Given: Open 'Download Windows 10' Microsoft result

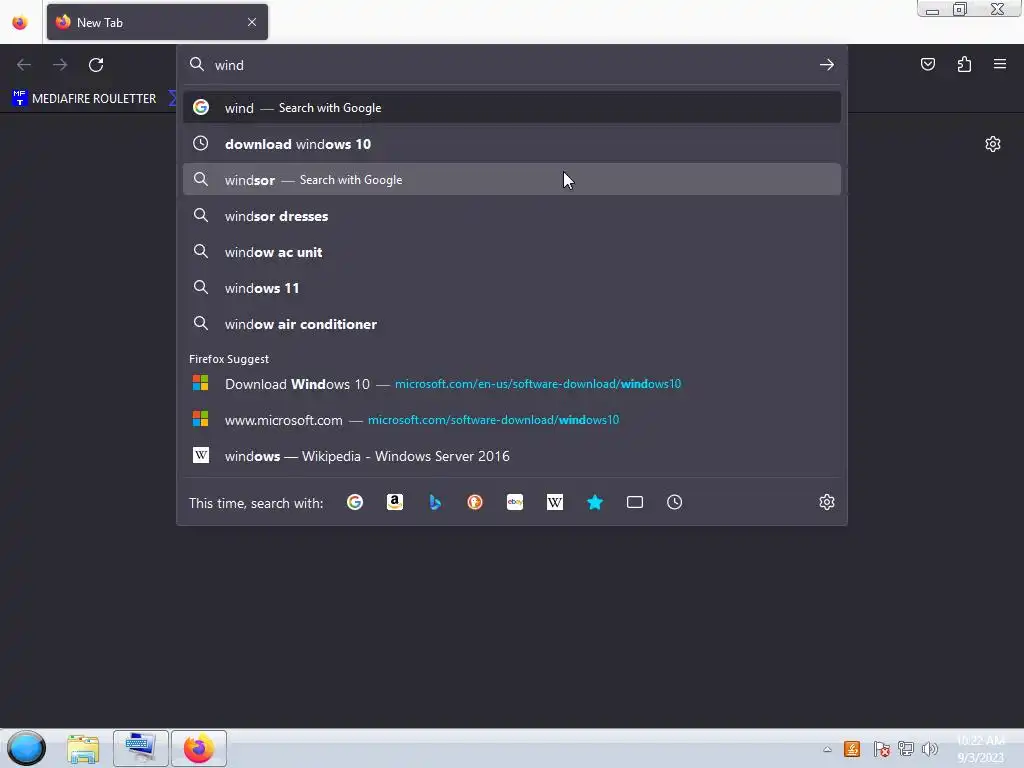Looking at the screenshot, I should point(512,384).
